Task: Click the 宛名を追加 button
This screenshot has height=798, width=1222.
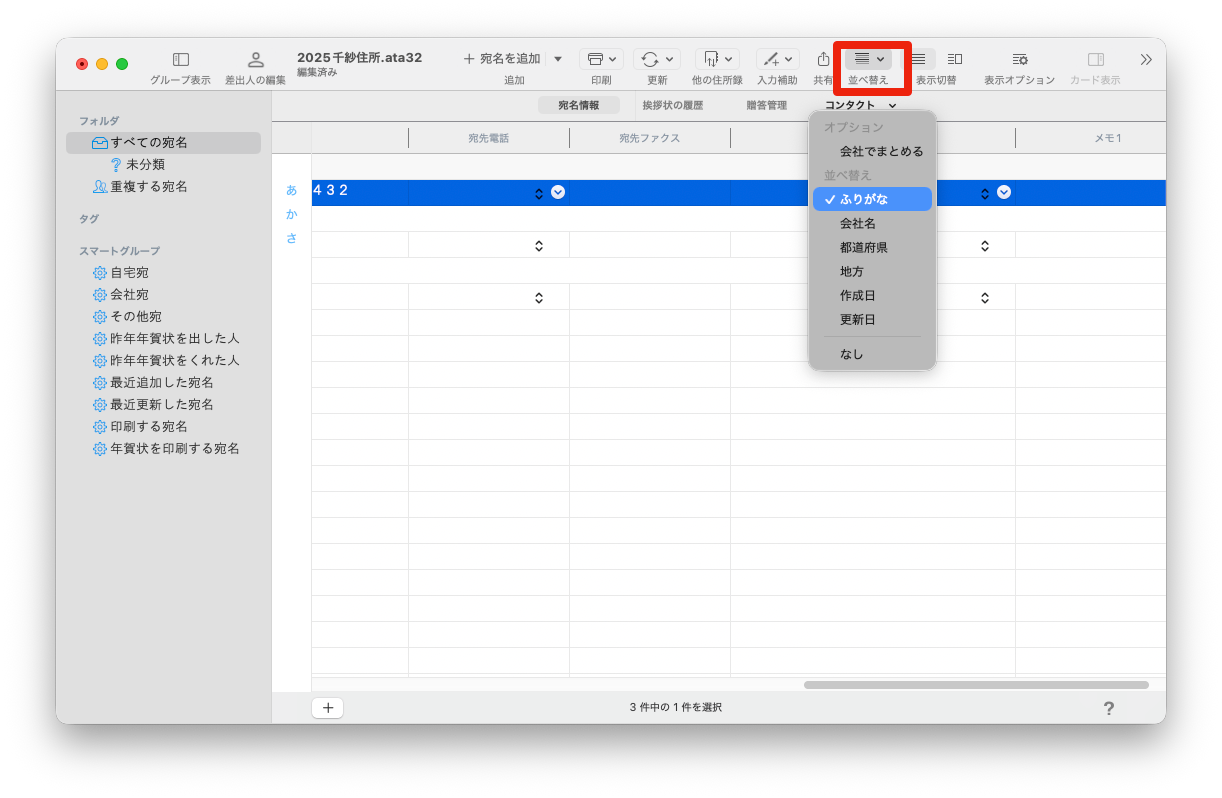Action: [x=502, y=59]
